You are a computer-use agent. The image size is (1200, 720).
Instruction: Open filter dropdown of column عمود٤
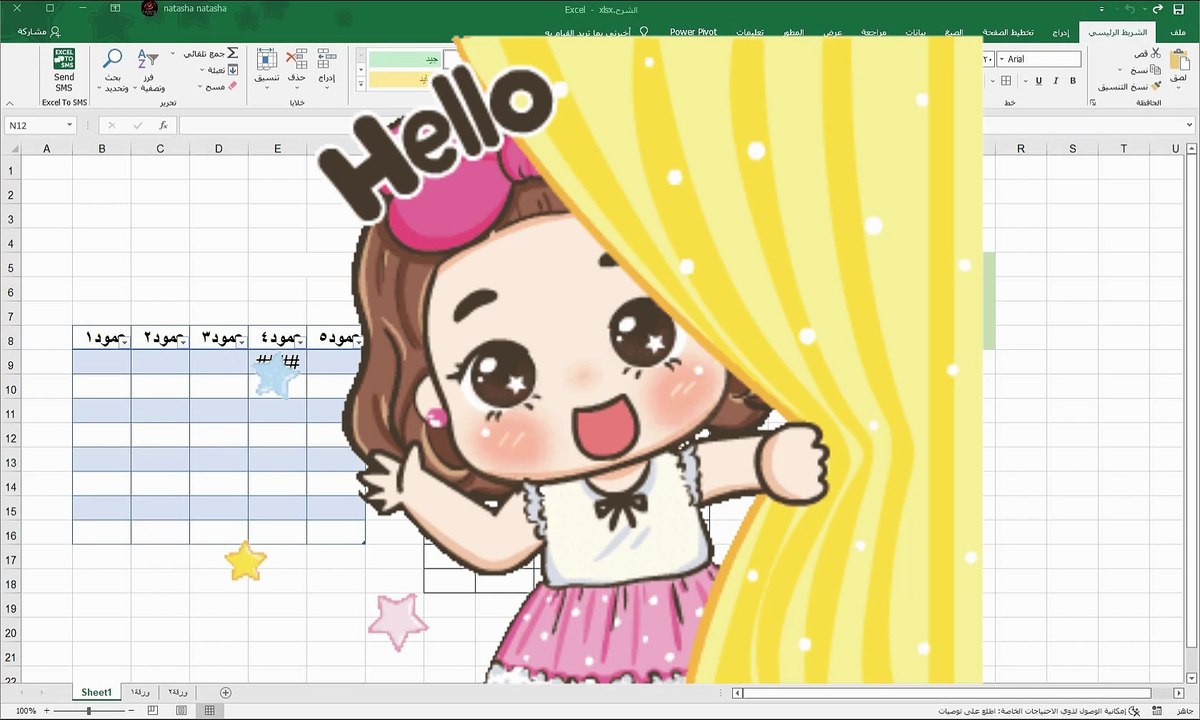300,342
